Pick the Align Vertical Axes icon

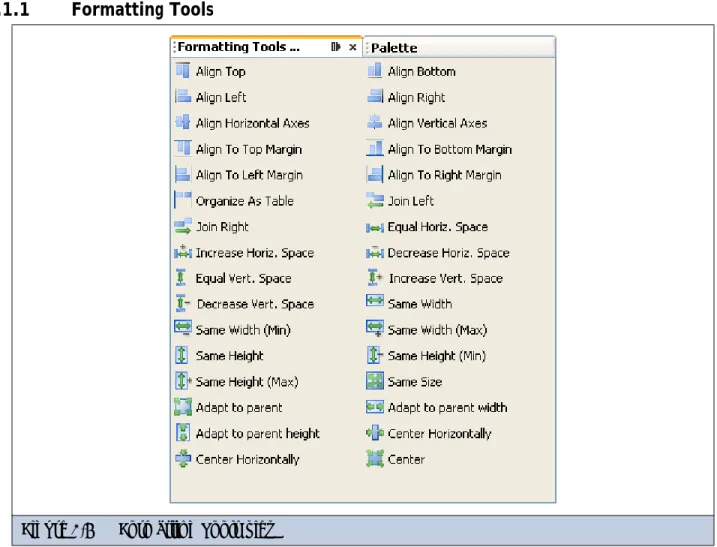tap(375, 123)
